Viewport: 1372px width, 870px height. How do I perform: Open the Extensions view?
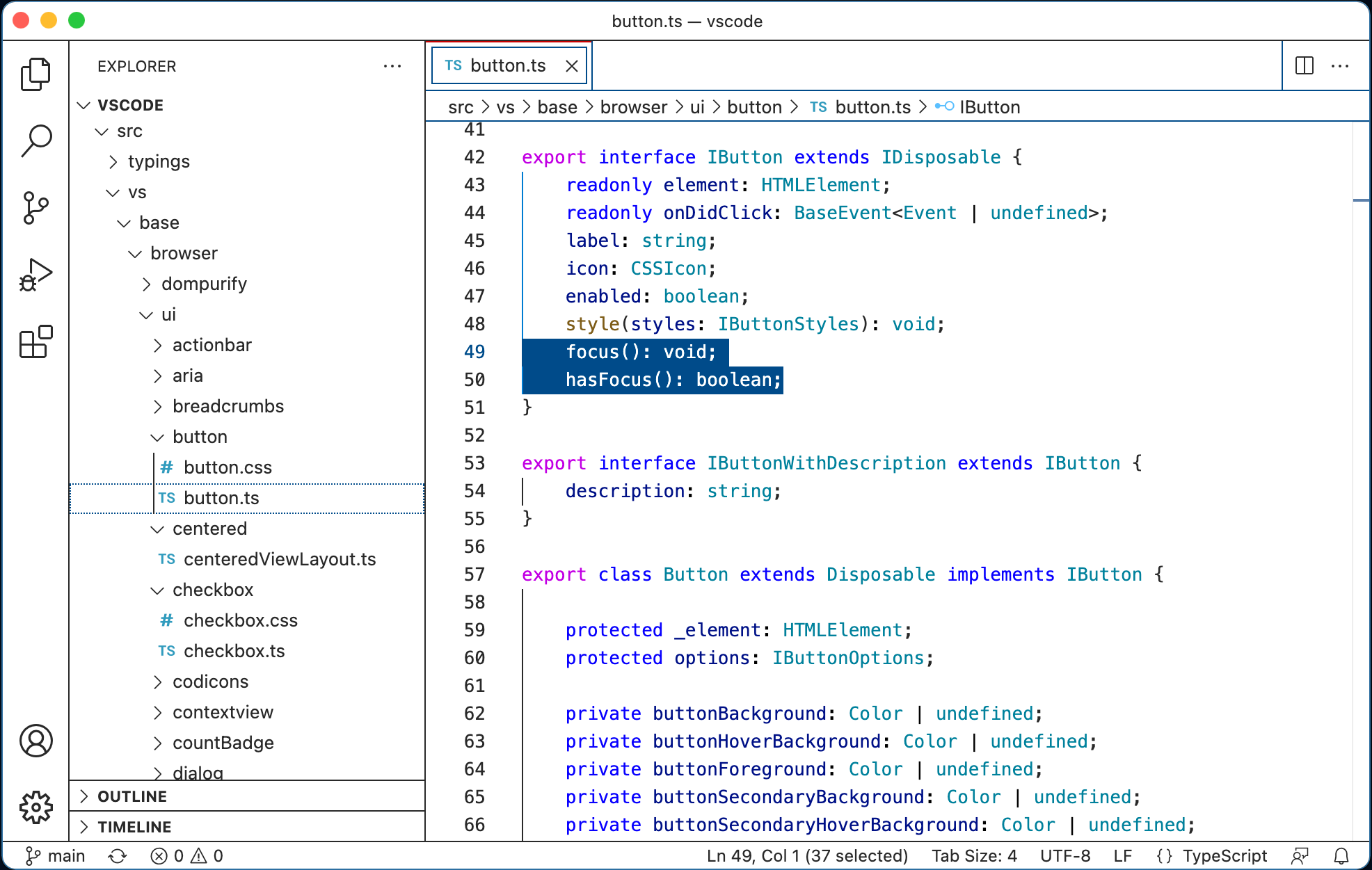[36, 340]
